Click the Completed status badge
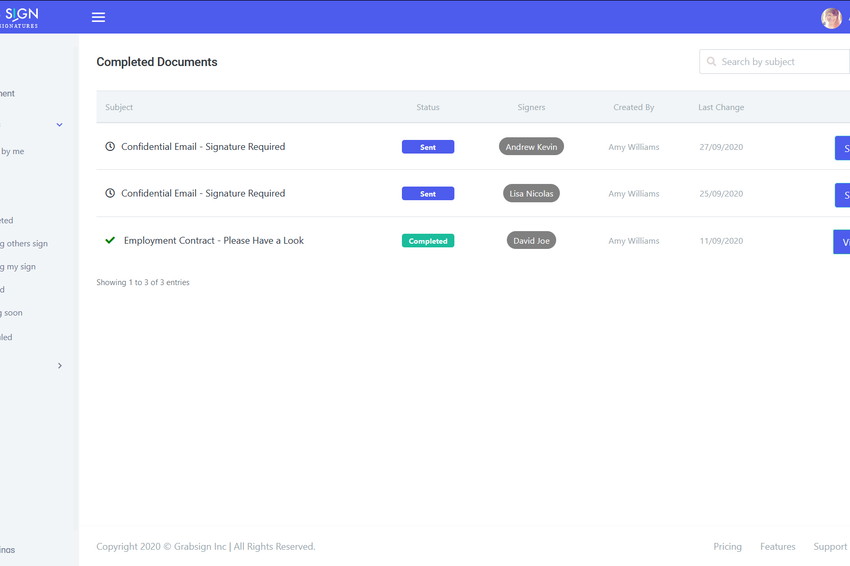The width and height of the screenshot is (850, 566). pos(428,241)
